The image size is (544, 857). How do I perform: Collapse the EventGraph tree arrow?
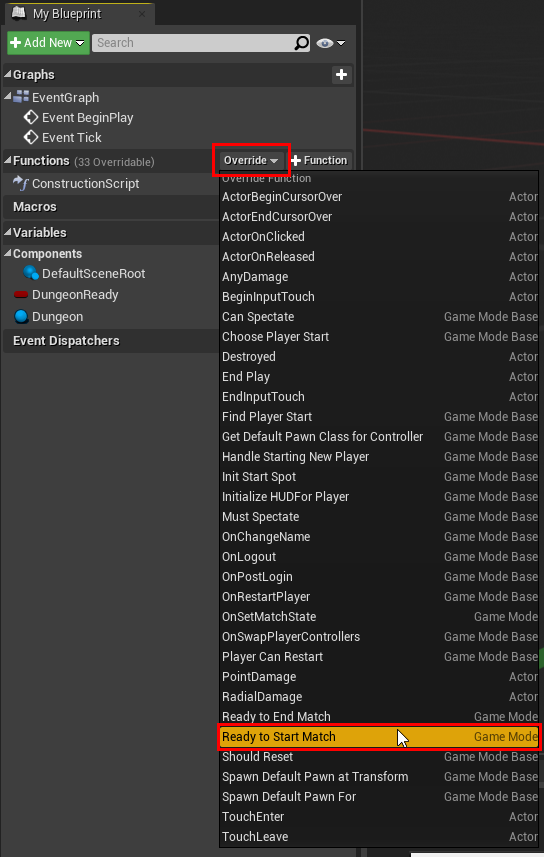pyautogui.click(x=8, y=97)
